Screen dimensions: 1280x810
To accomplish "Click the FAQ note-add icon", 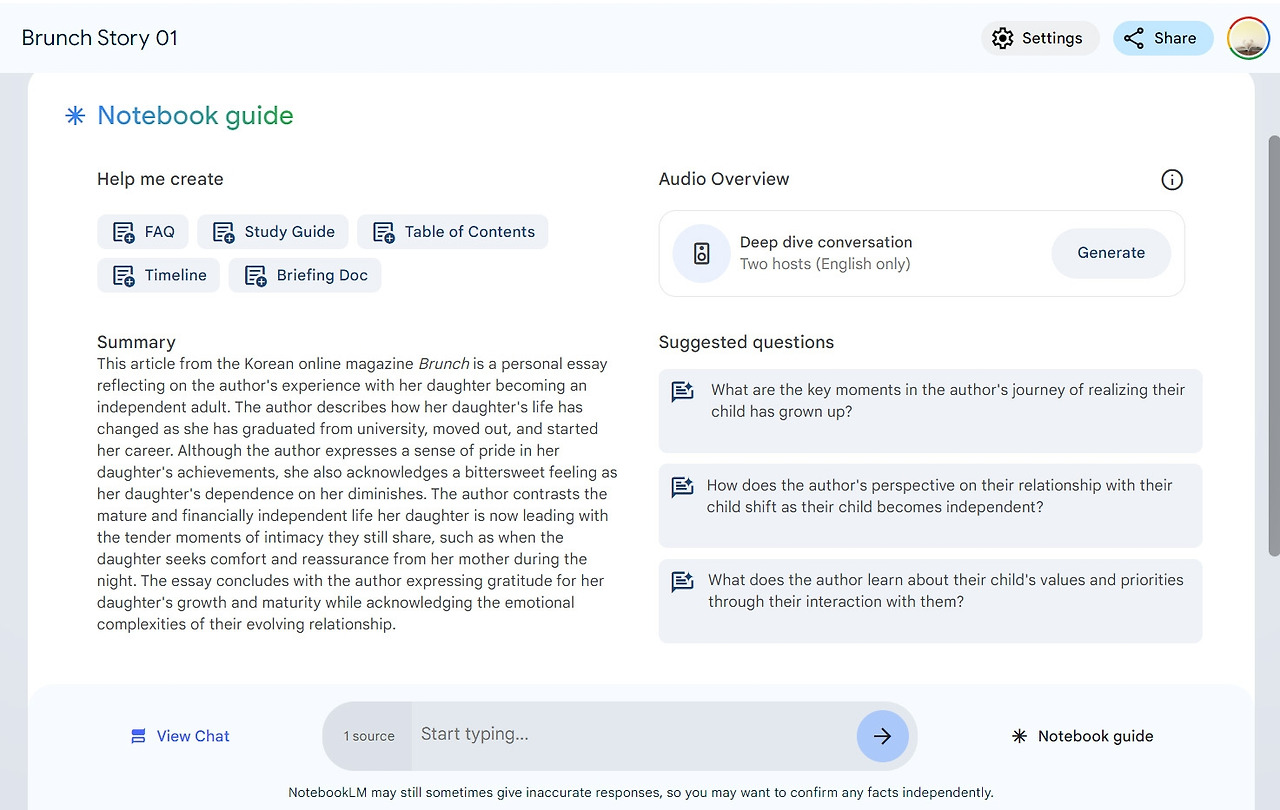I will click(124, 232).
